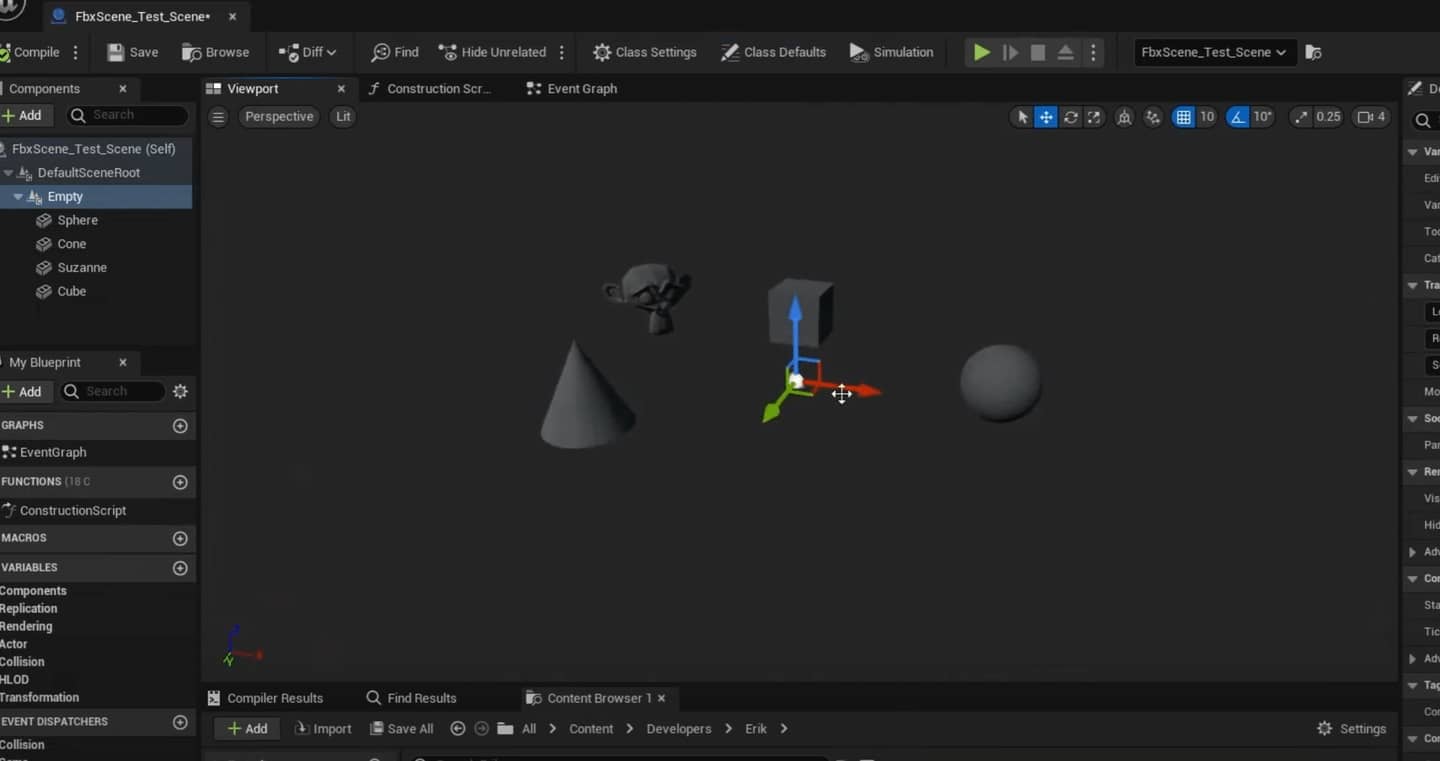Image resolution: width=1440 pixels, height=761 pixels.
Task: Toggle grid snapping in viewport
Action: (1183, 117)
